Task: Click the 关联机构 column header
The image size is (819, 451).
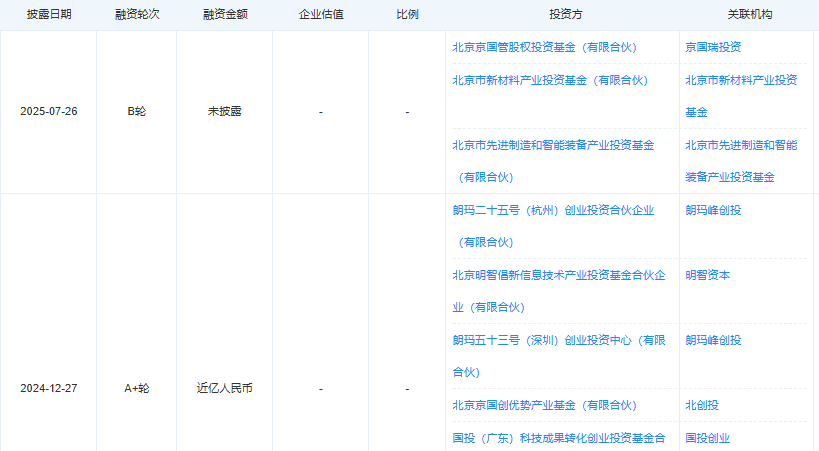Action: (750, 15)
